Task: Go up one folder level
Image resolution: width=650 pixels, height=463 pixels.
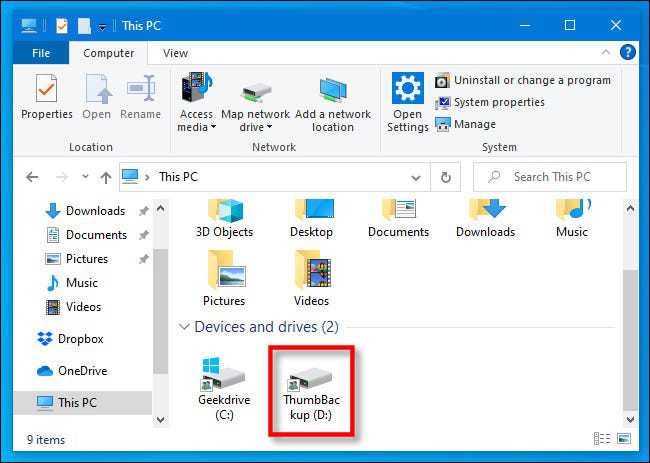Action: click(x=106, y=177)
